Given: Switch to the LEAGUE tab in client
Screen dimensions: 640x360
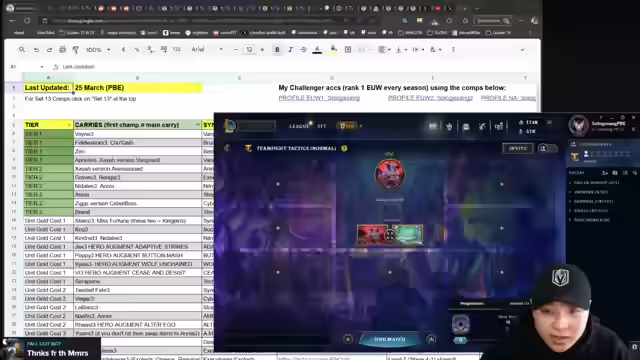Looking at the screenshot, I should [x=299, y=126].
